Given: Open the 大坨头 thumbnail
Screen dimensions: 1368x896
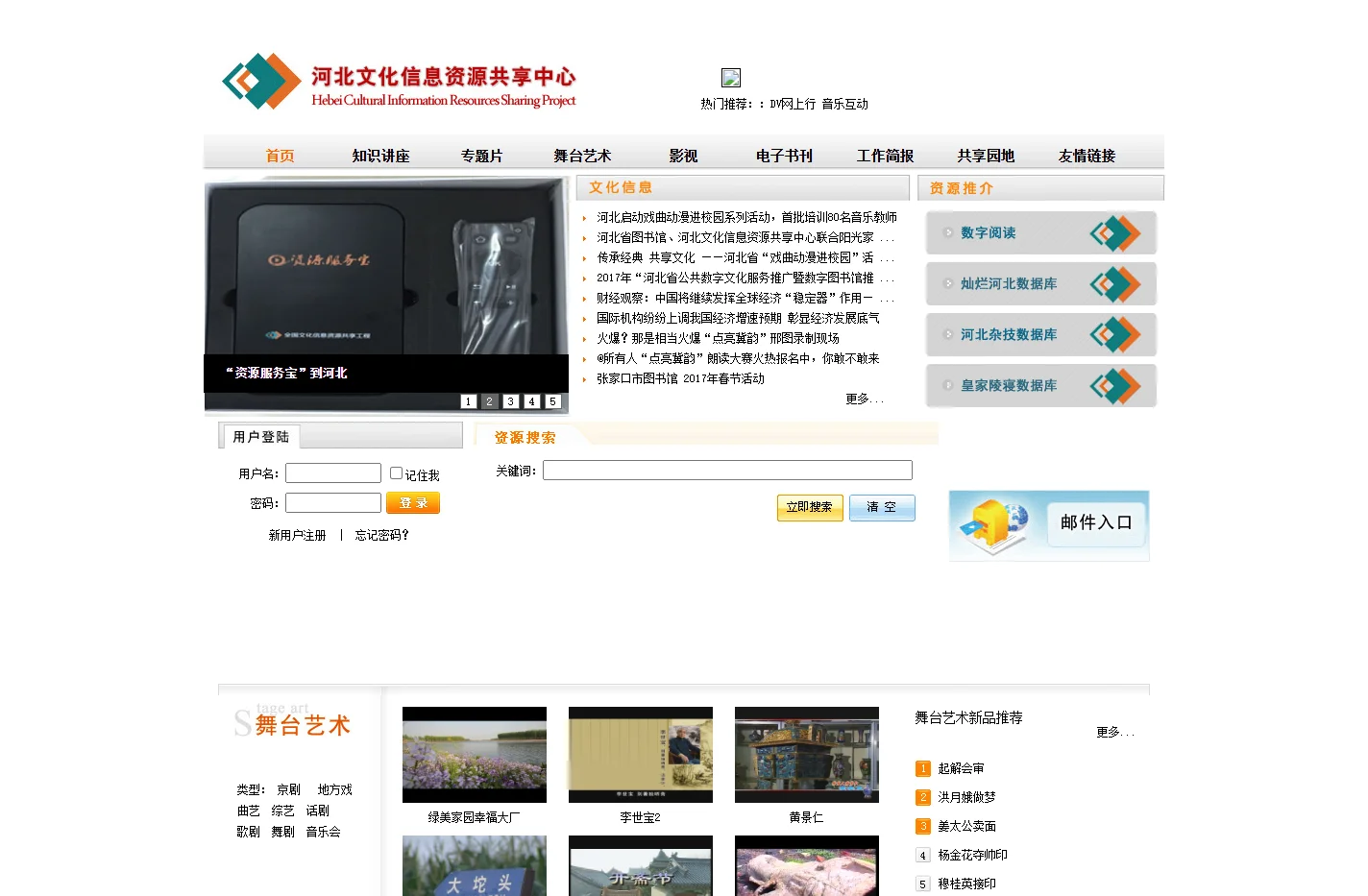Looking at the screenshot, I should click(x=475, y=866).
